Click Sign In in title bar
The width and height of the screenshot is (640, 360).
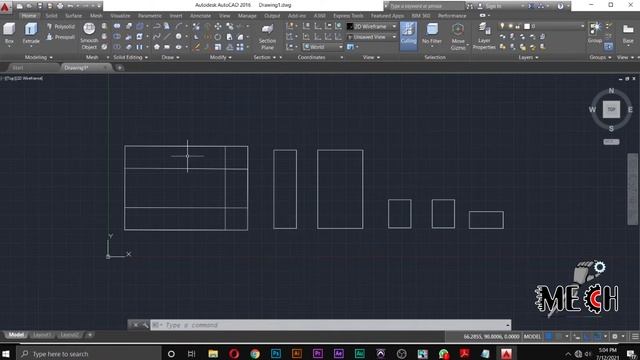pos(493,6)
